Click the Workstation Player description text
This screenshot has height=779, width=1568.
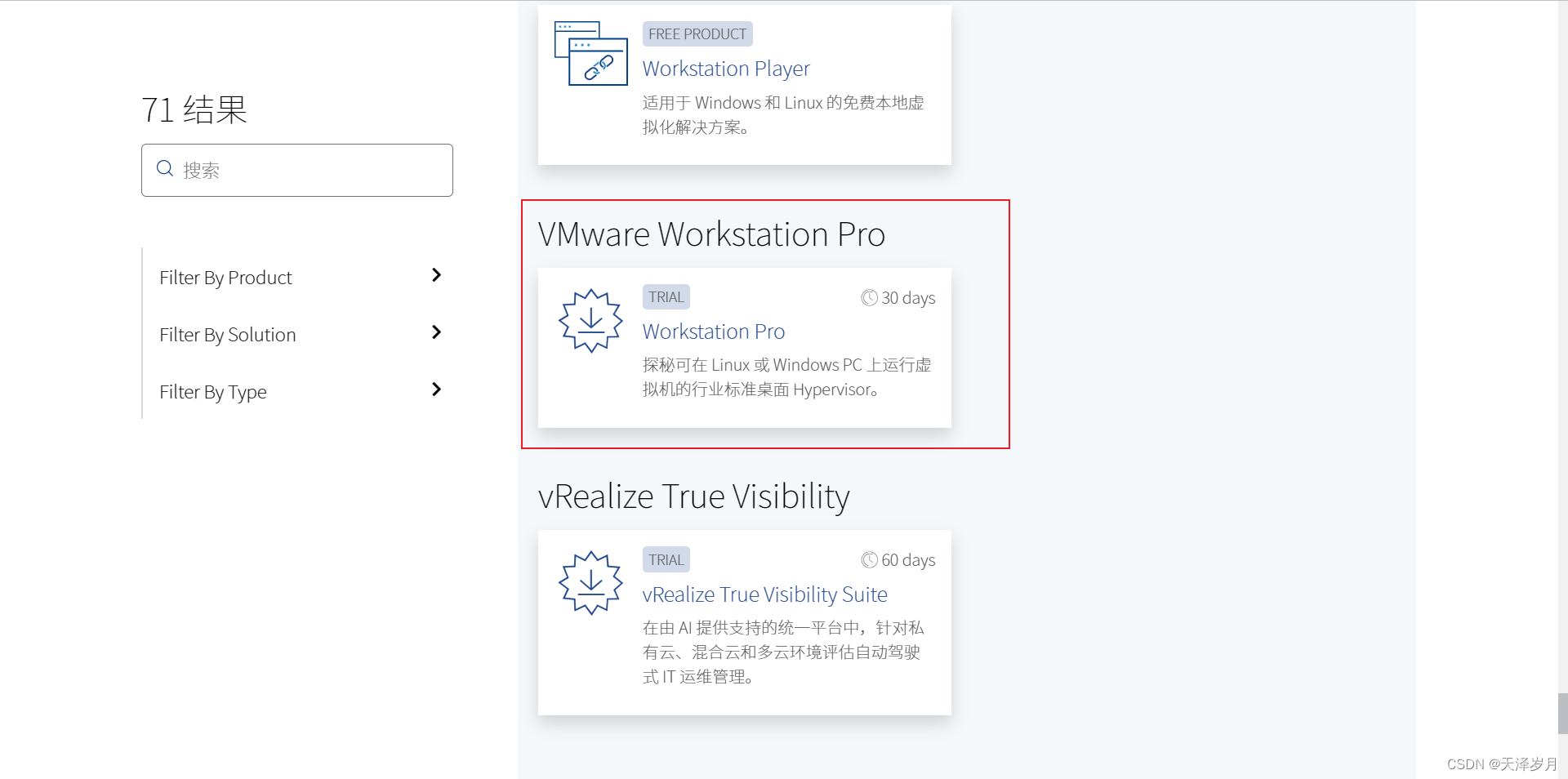[783, 115]
